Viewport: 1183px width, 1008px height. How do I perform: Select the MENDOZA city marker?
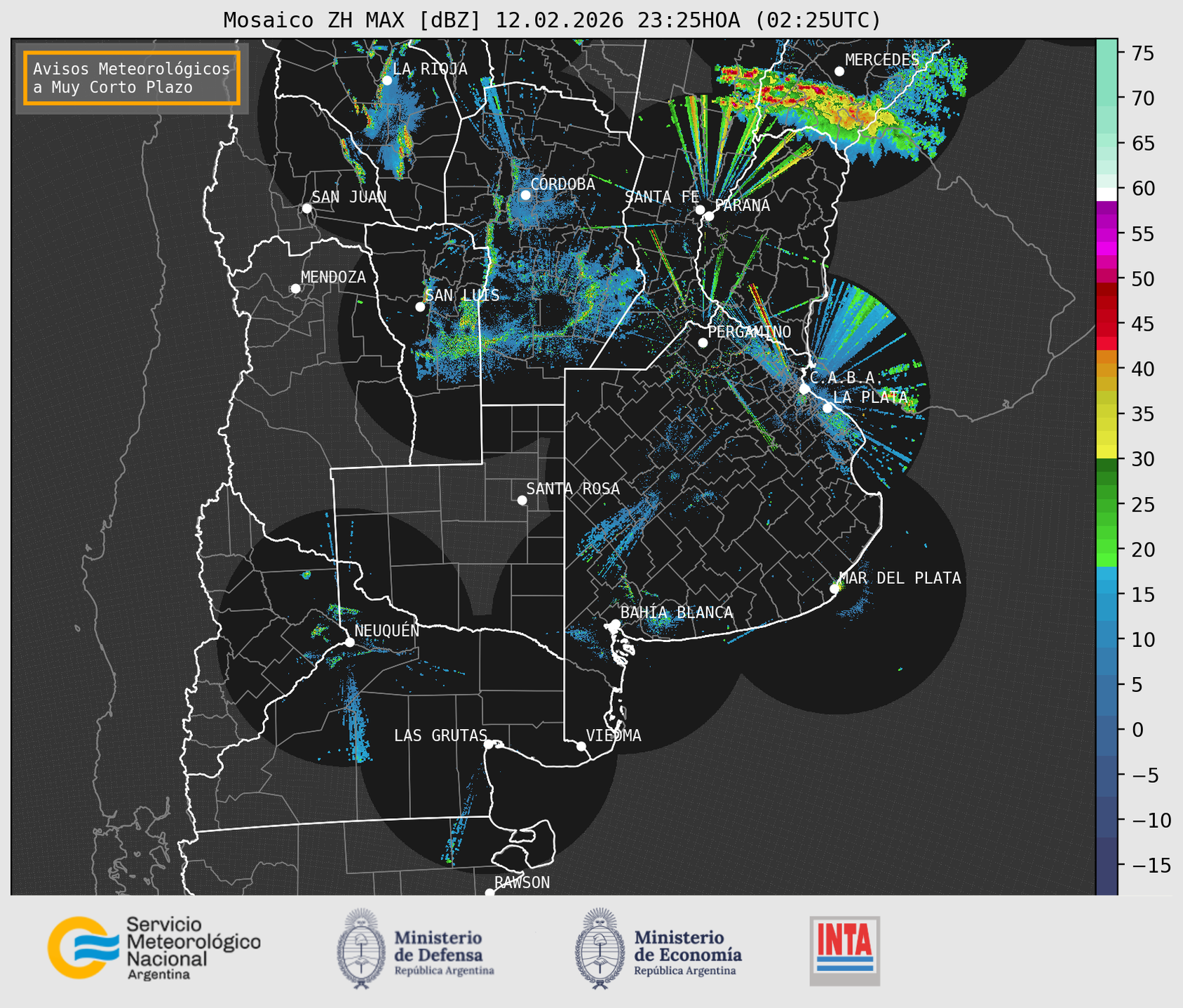pyautogui.click(x=295, y=289)
